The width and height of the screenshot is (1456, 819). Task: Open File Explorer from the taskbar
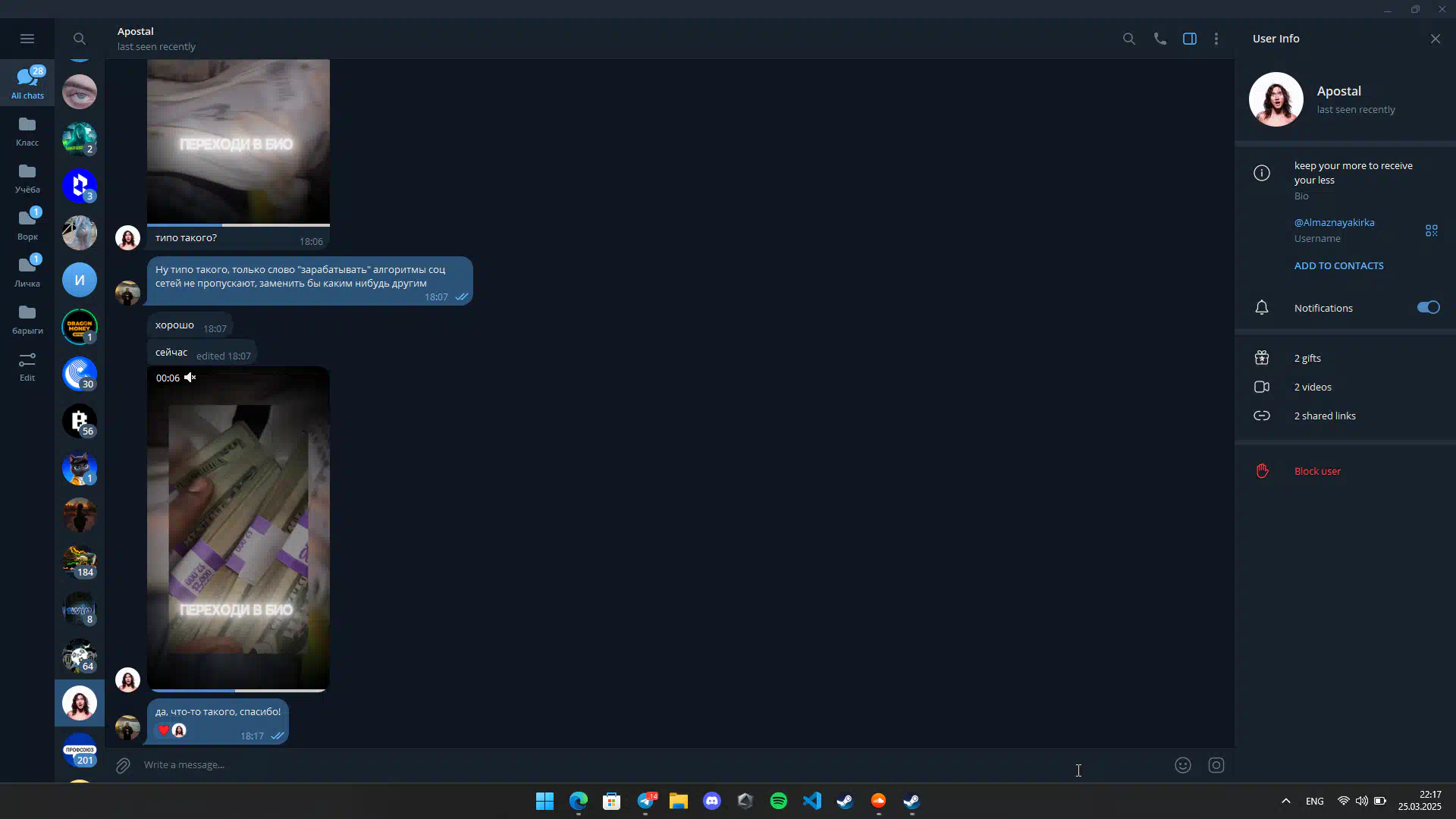point(678,801)
